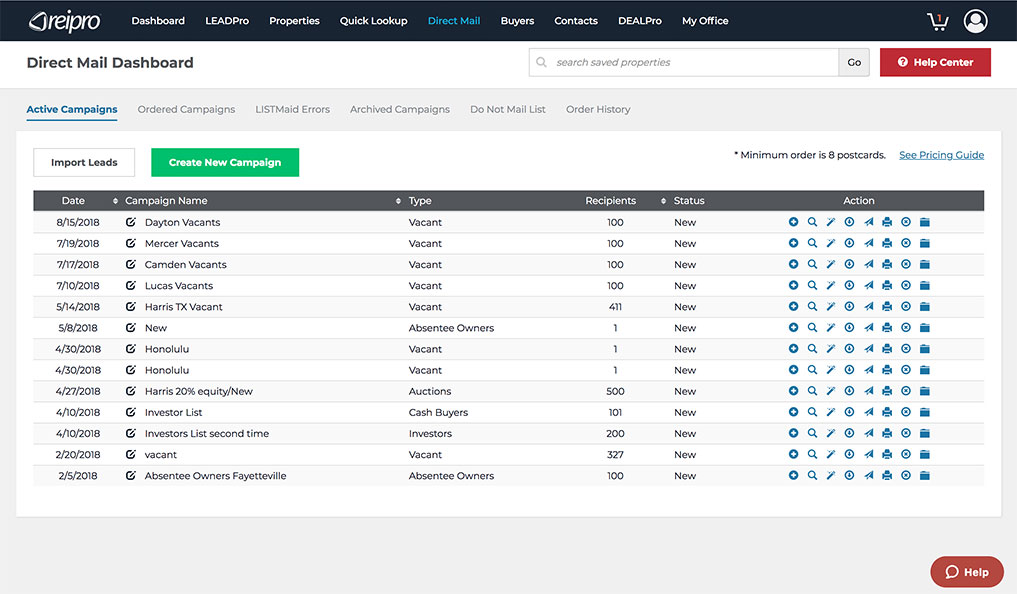
Task: Click the paper plane icon for Harris TX Vacant
Action: tap(868, 307)
